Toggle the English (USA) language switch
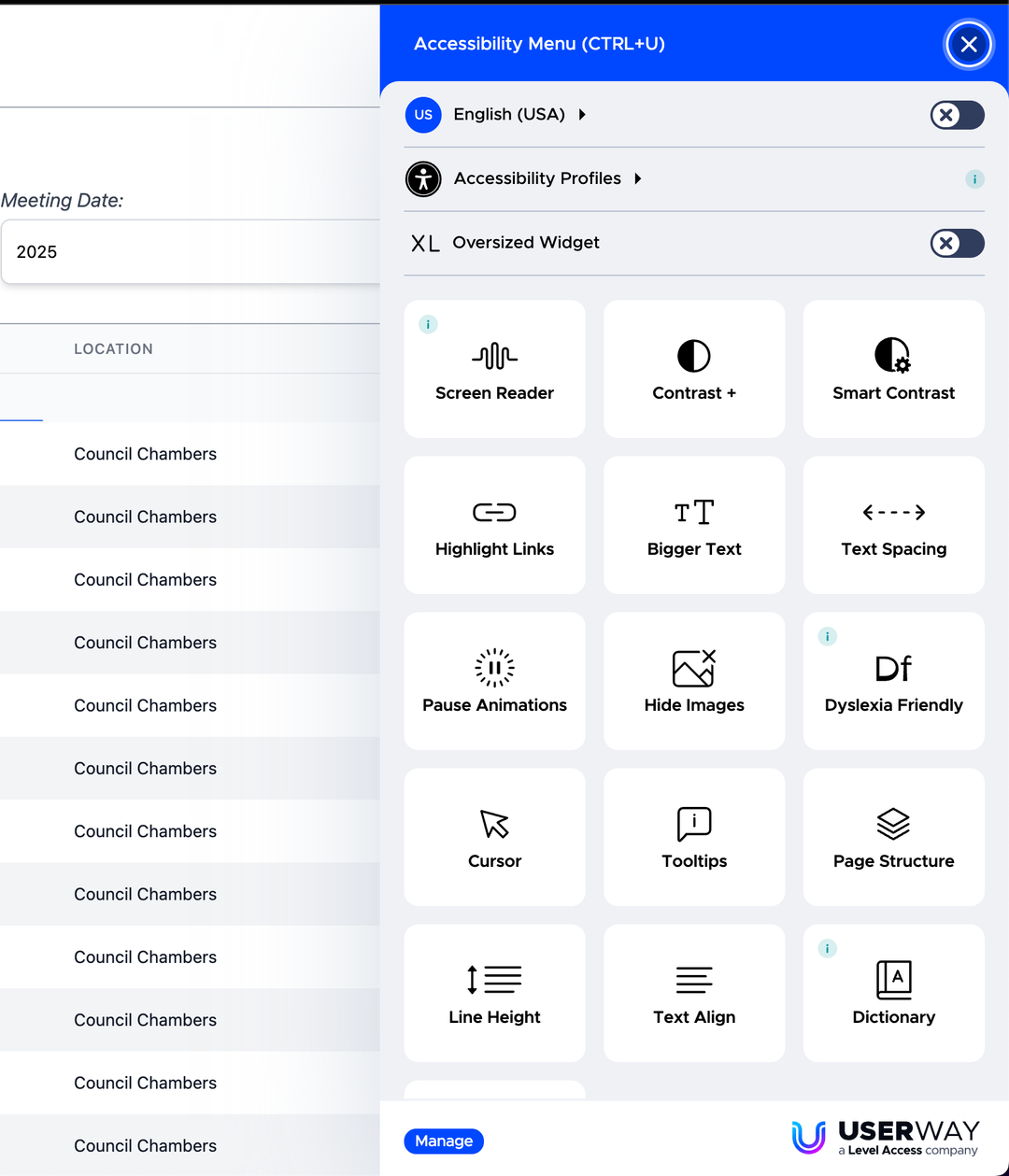 [957, 115]
